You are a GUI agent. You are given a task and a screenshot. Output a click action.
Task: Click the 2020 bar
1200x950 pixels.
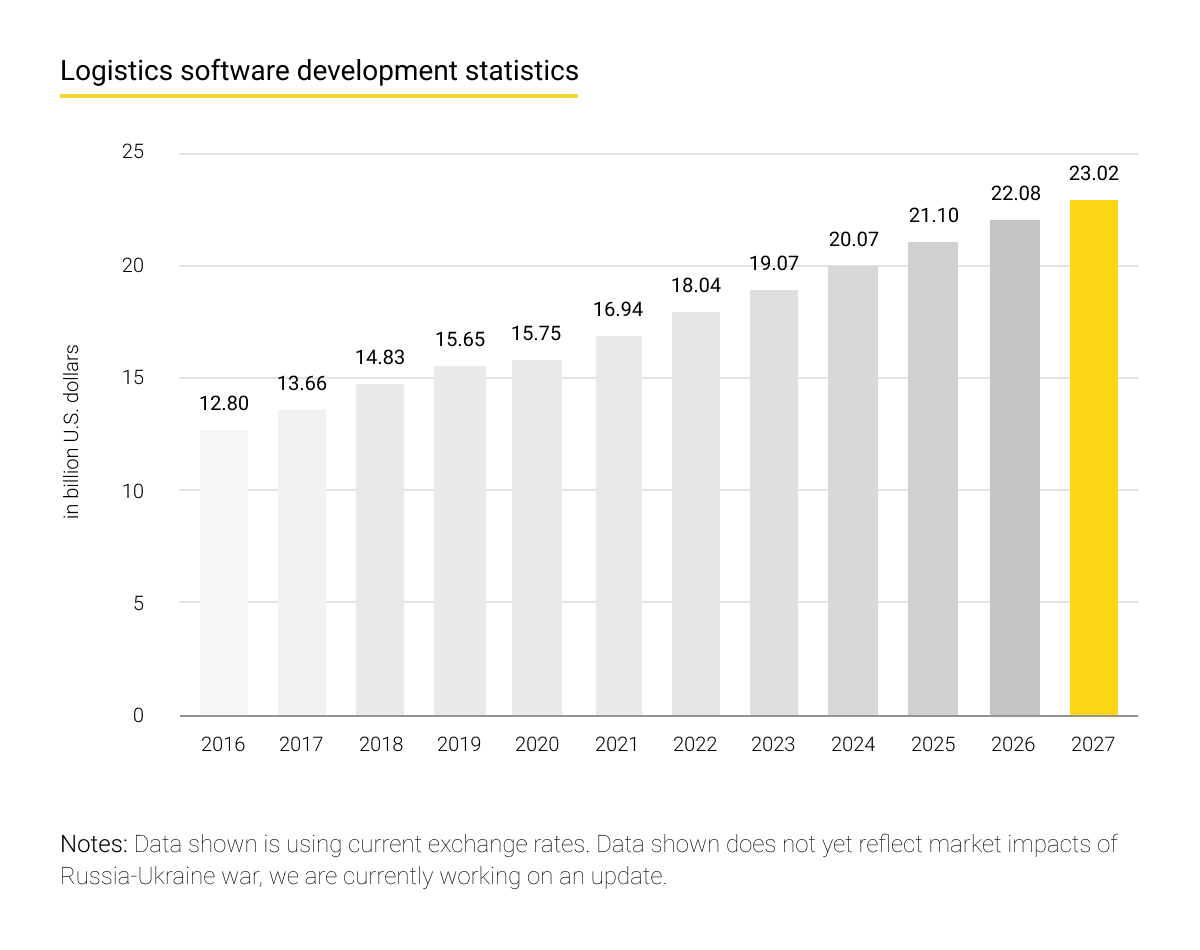(x=537, y=538)
